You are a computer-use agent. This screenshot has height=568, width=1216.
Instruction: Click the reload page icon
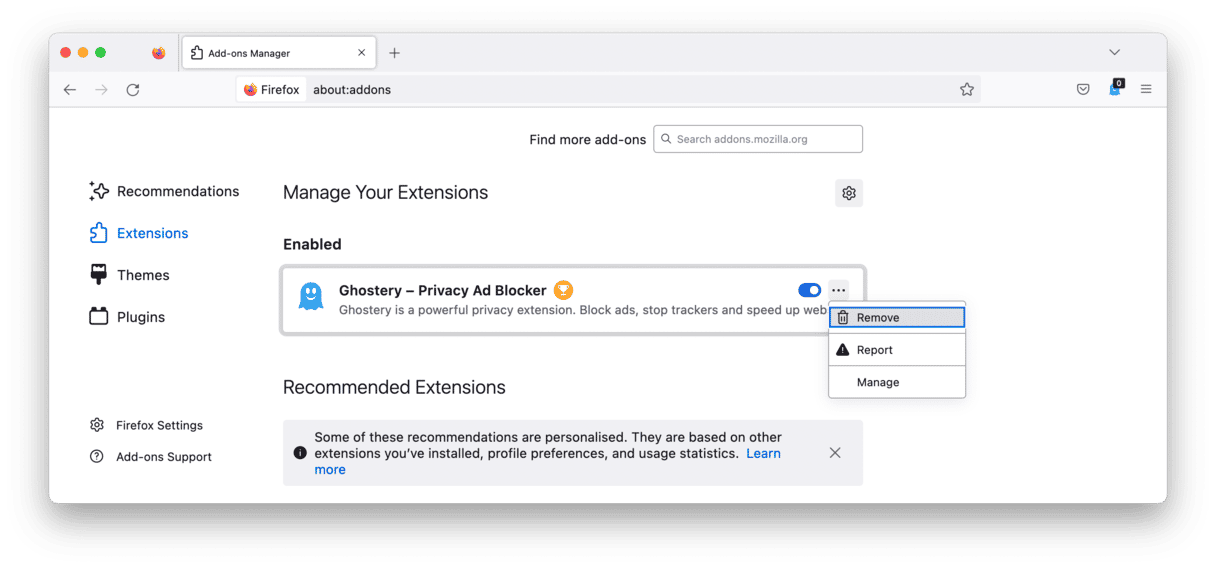point(133,90)
